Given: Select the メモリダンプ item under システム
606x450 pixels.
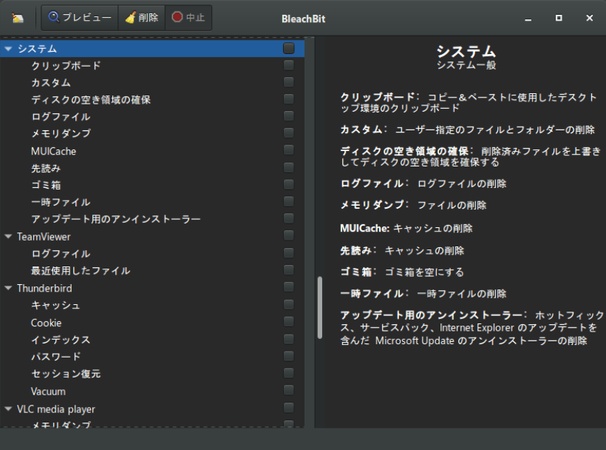Looking at the screenshot, I should 61,134.
